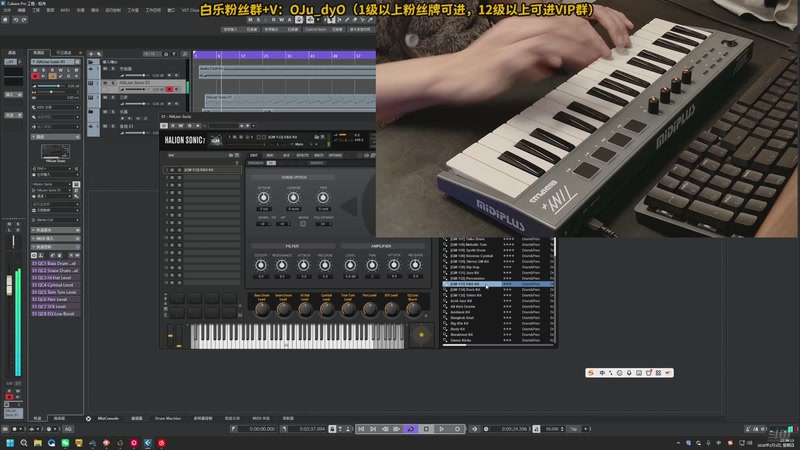Click the add track plus button
Viewport: 800px width, 450px height.
91,54
